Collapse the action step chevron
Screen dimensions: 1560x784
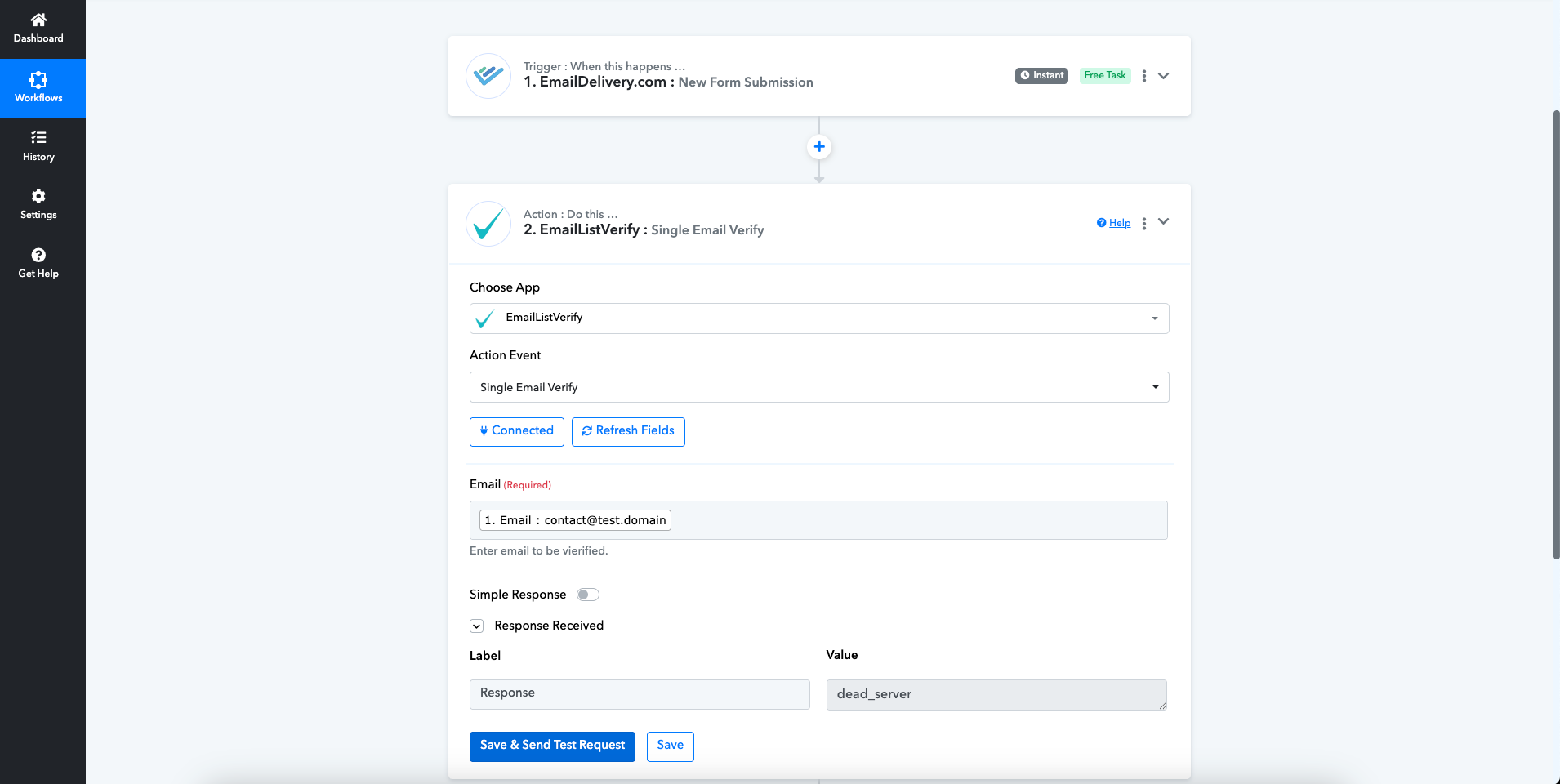pos(1164,221)
